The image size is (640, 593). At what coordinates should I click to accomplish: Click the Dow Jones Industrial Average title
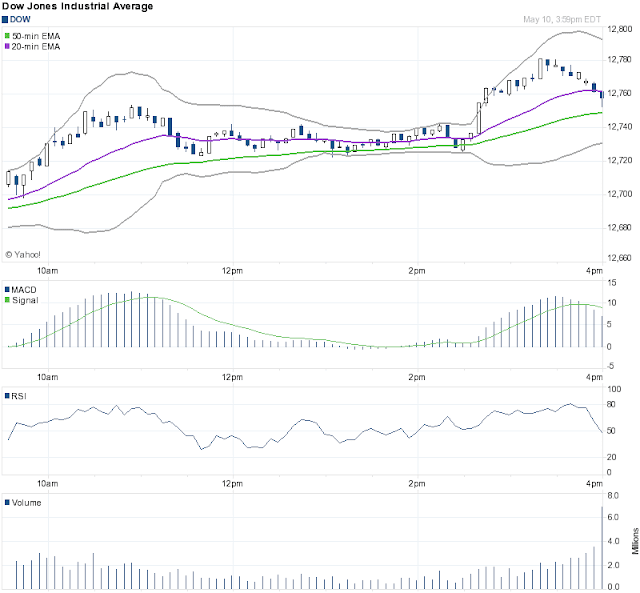pyautogui.click(x=78, y=6)
